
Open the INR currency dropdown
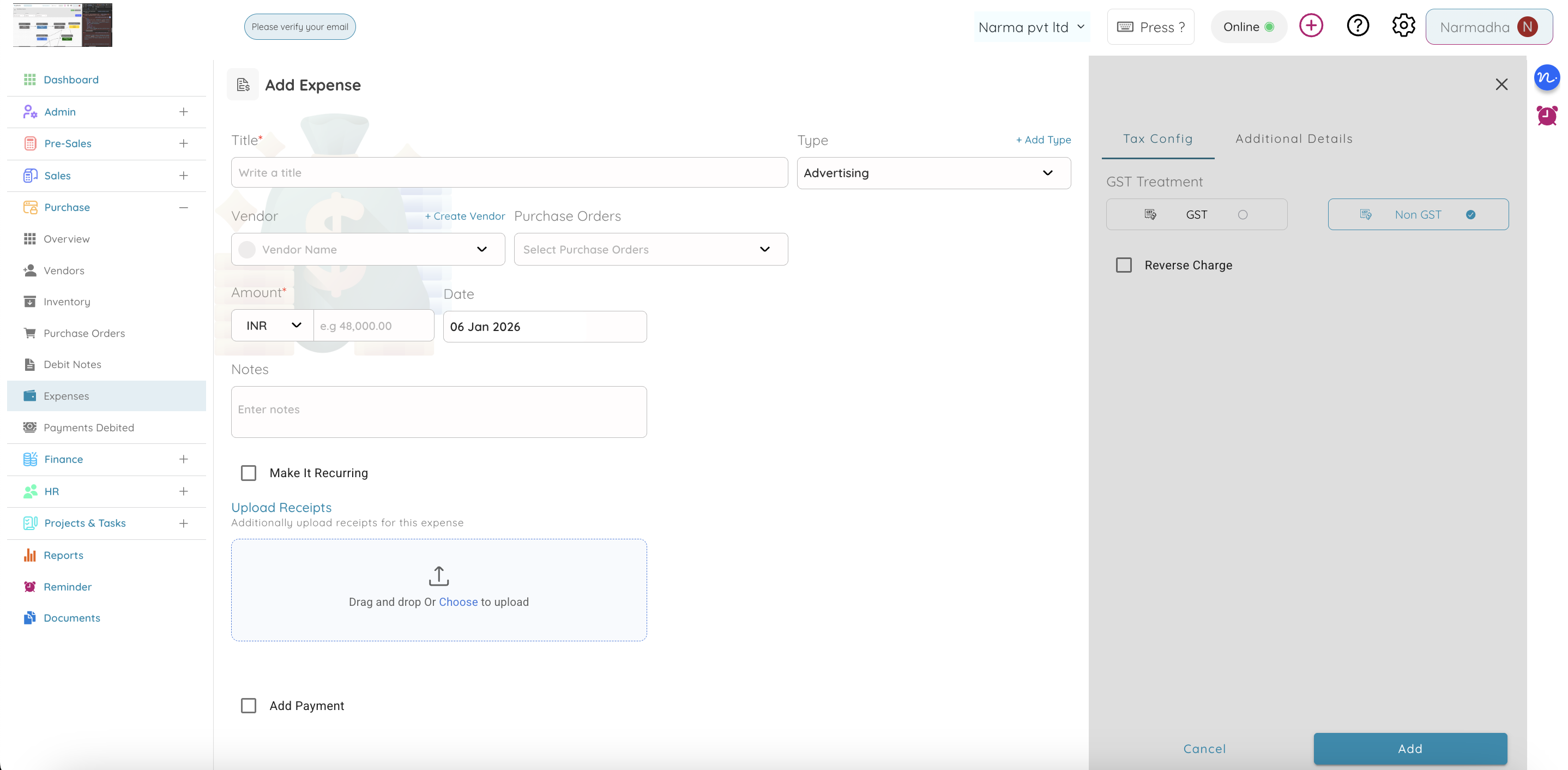pos(272,326)
